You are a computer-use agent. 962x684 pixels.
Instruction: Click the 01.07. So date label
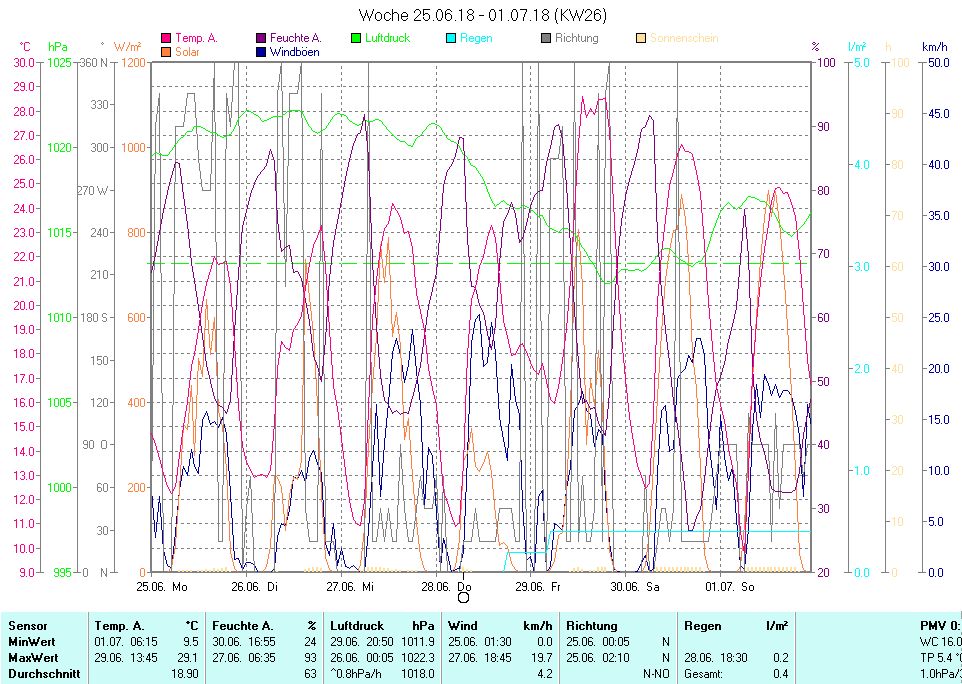pos(729,587)
